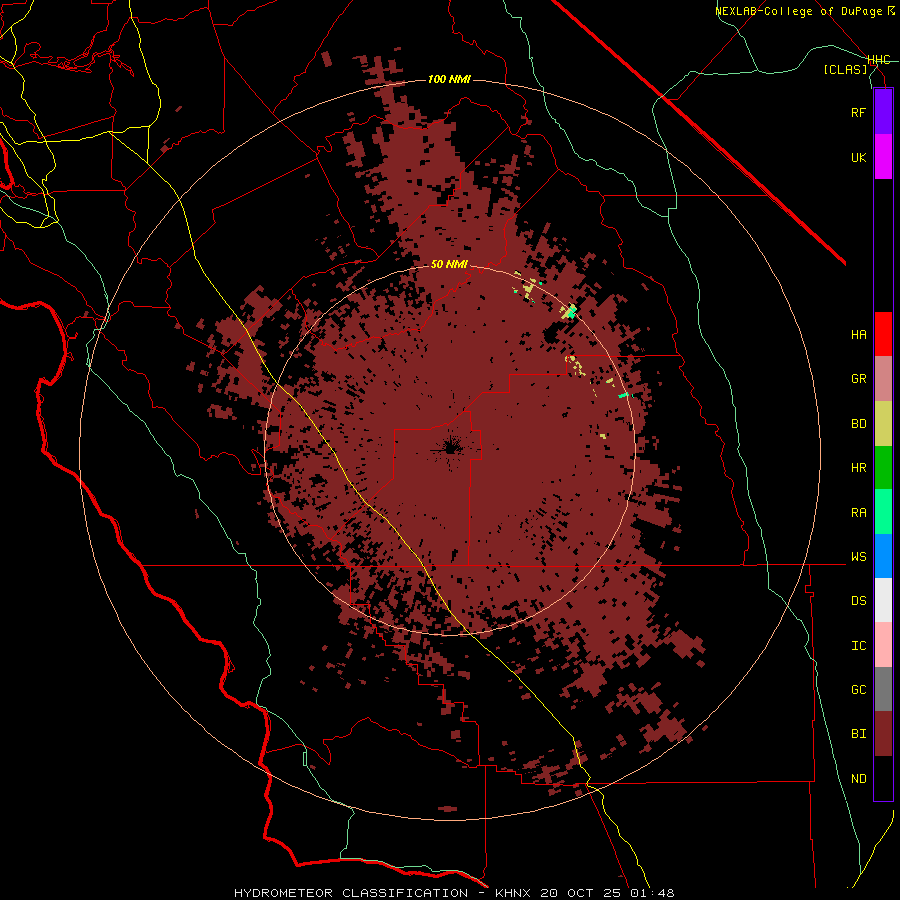
Task: Click the HR legend label
Action: [x=858, y=468]
